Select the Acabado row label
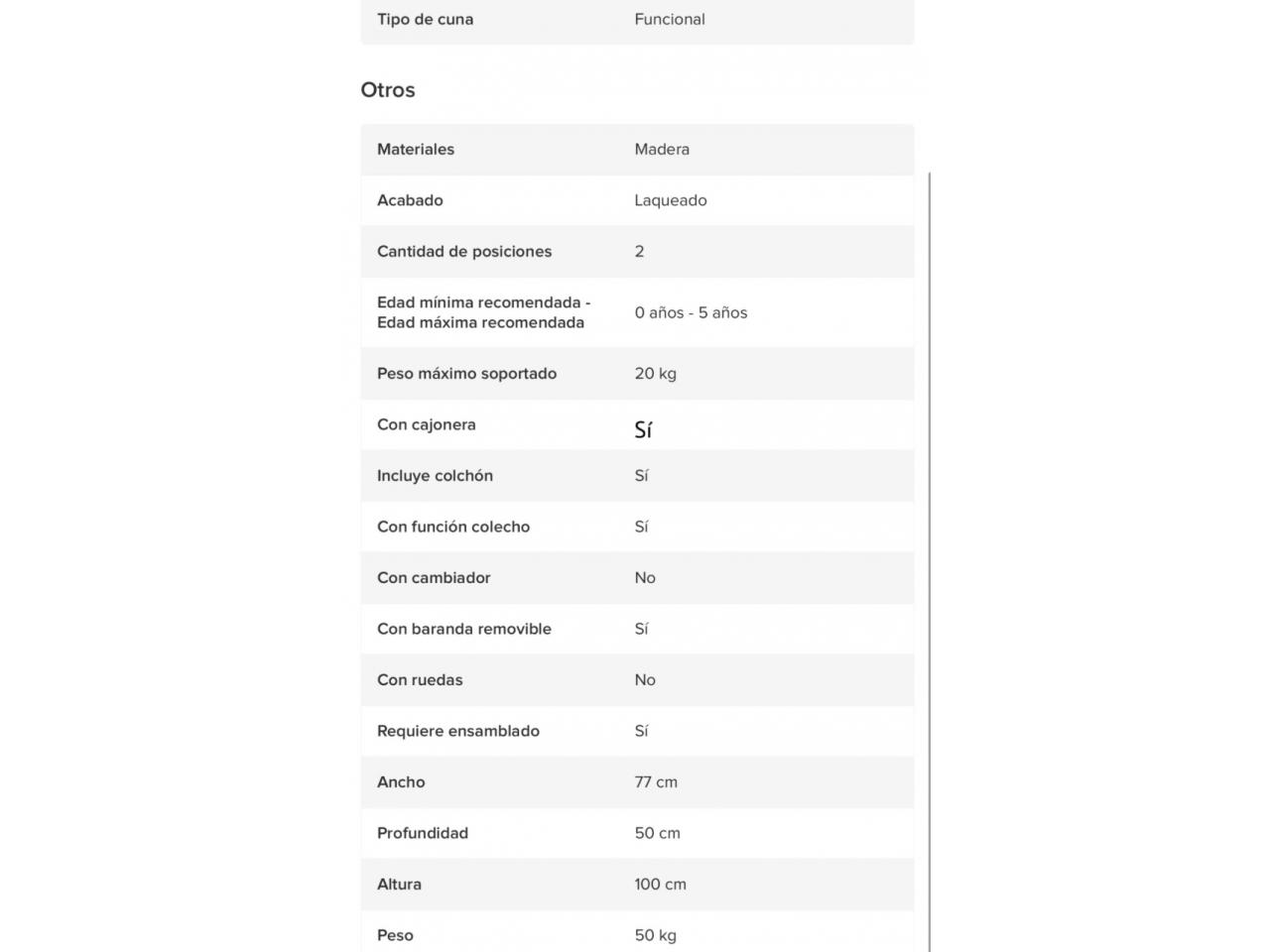Viewport: 1270px width, 952px height. (410, 200)
